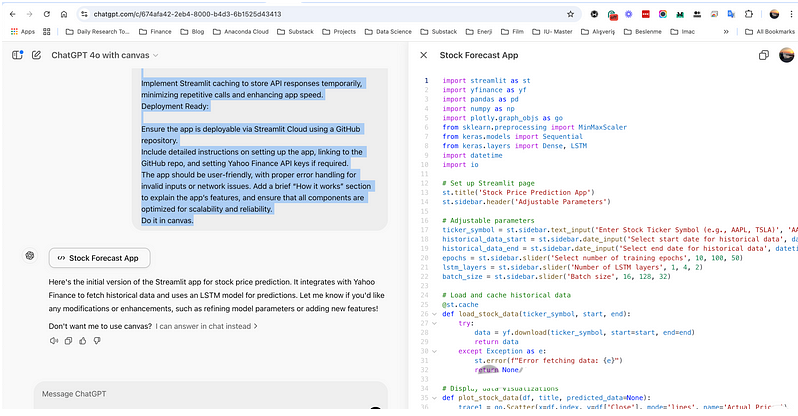
Task: Open the All Bookmarks folder
Action: pos(770,32)
